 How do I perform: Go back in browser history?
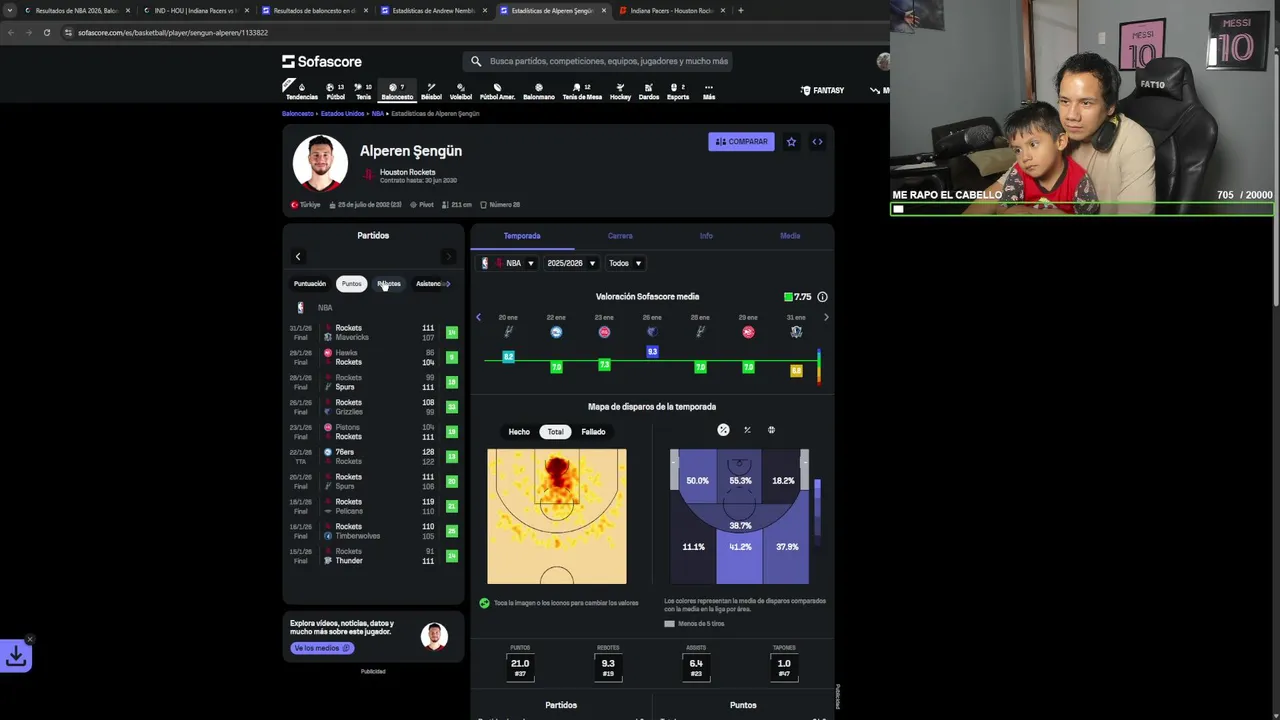point(11,32)
